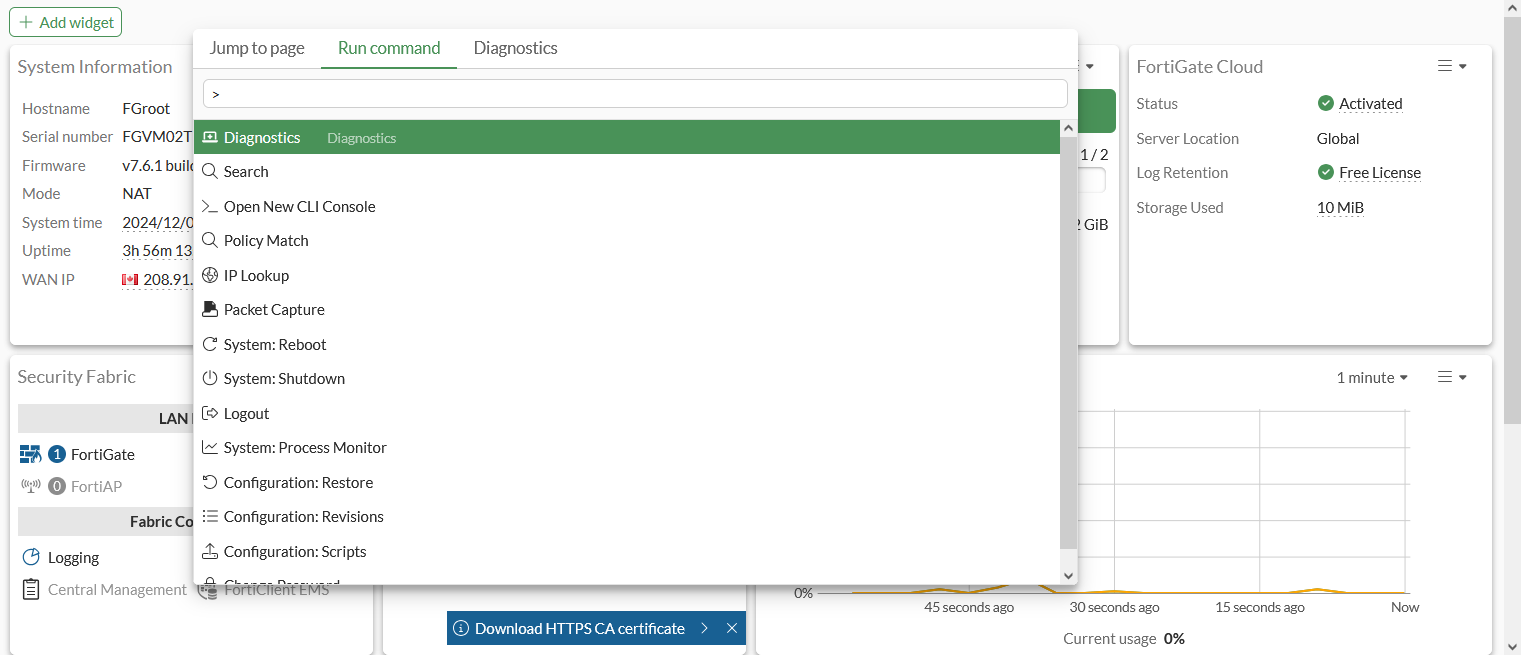Click inside the command search input field
This screenshot has width=1521, height=655.
coord(635,93)
